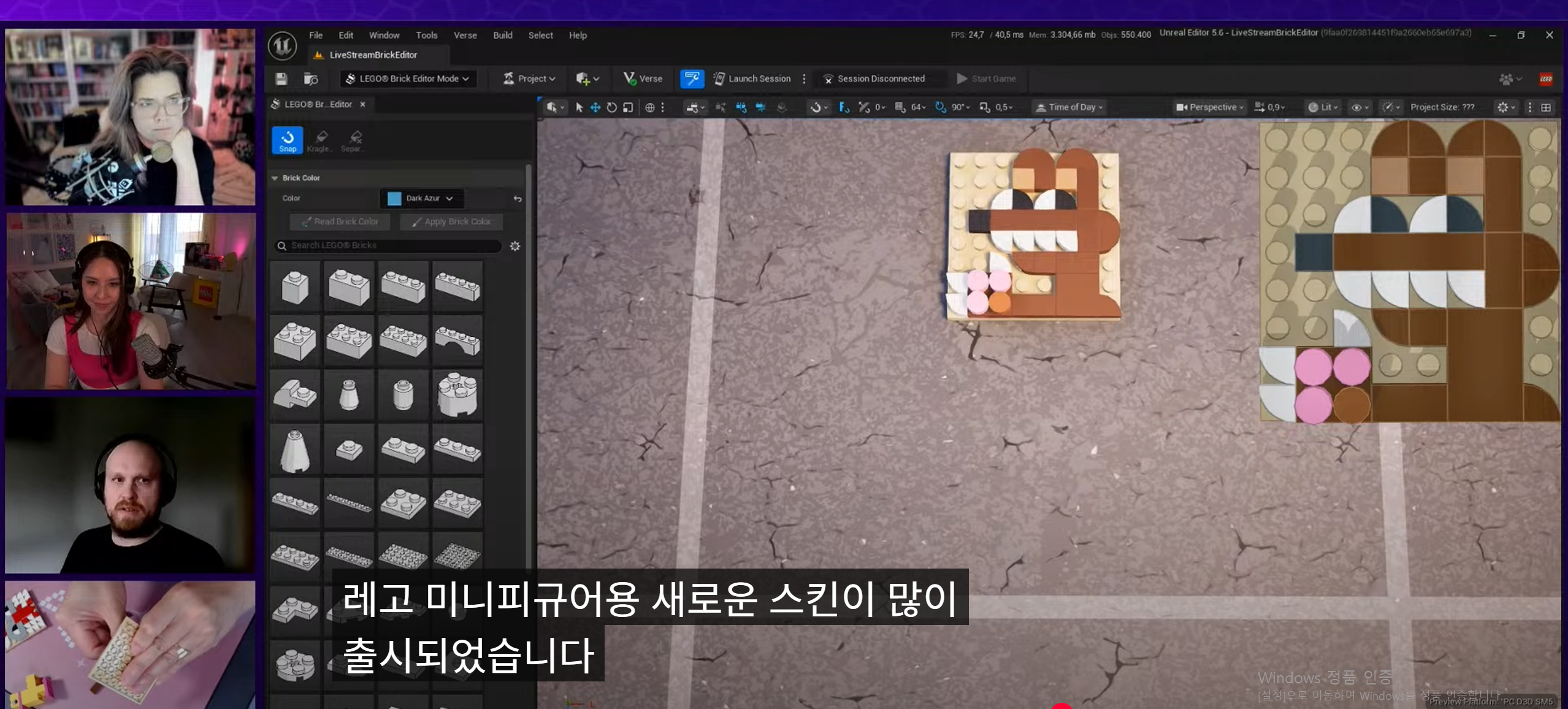
Task: Open the Lit view mode dropdown
Action: pyautogui.click(x=1323, y=107)
